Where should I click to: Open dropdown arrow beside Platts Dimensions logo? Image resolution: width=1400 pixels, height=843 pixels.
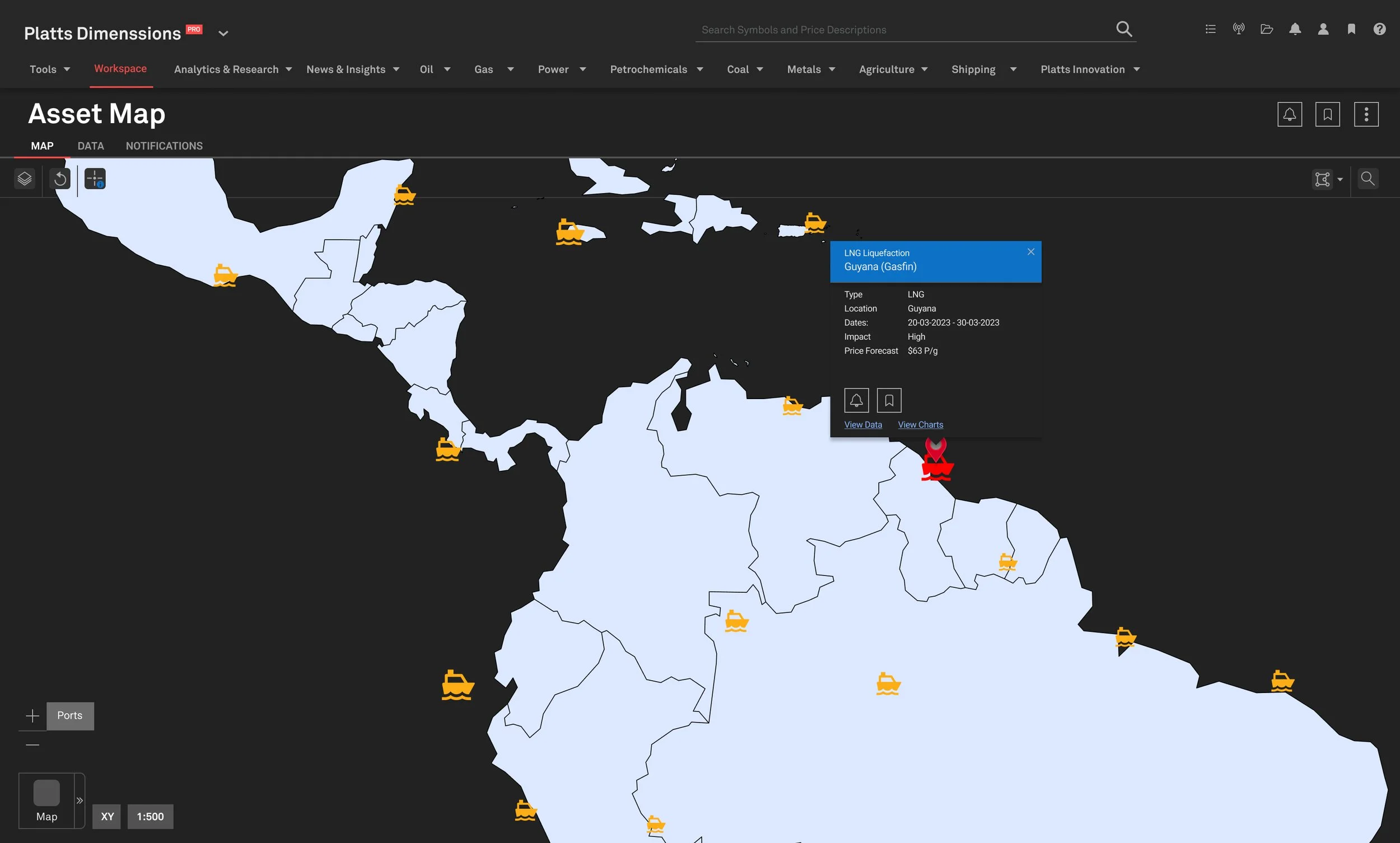(x=223, y=34)
